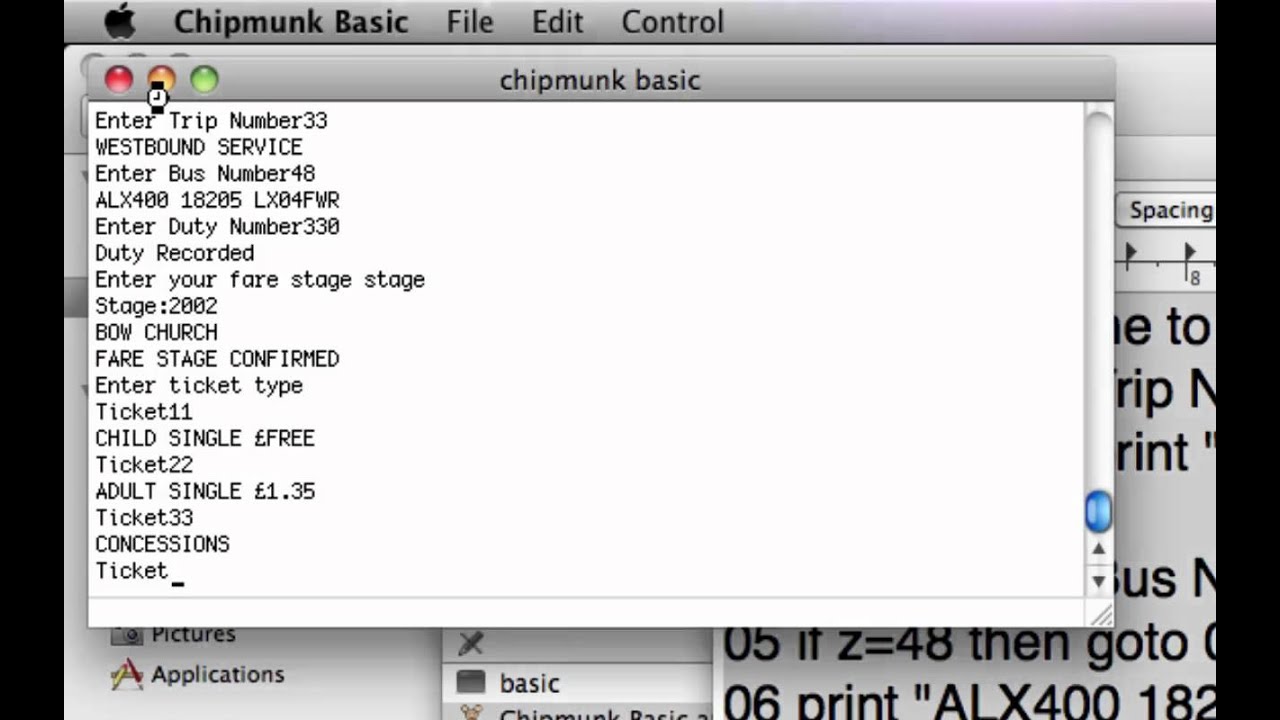Click the 'Stage:2002' line
The image size is (1280, 720).
(156, 306)
